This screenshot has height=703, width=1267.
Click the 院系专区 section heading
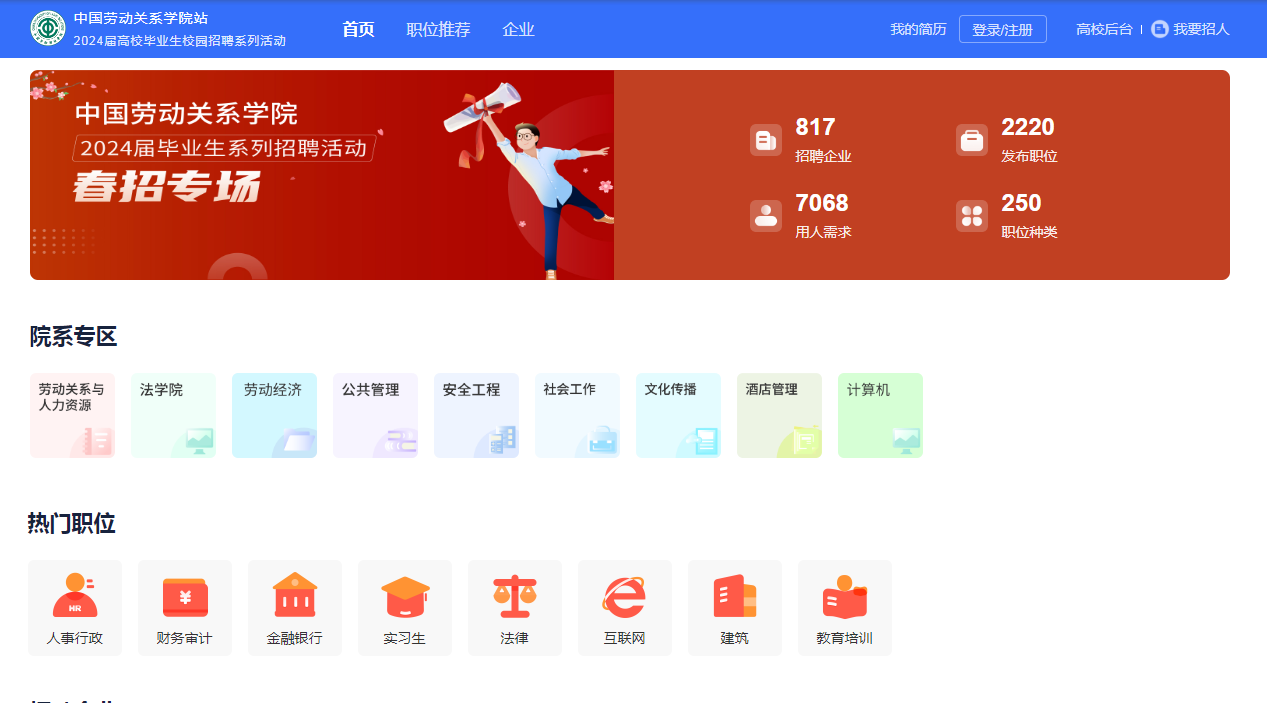point(73,337)
